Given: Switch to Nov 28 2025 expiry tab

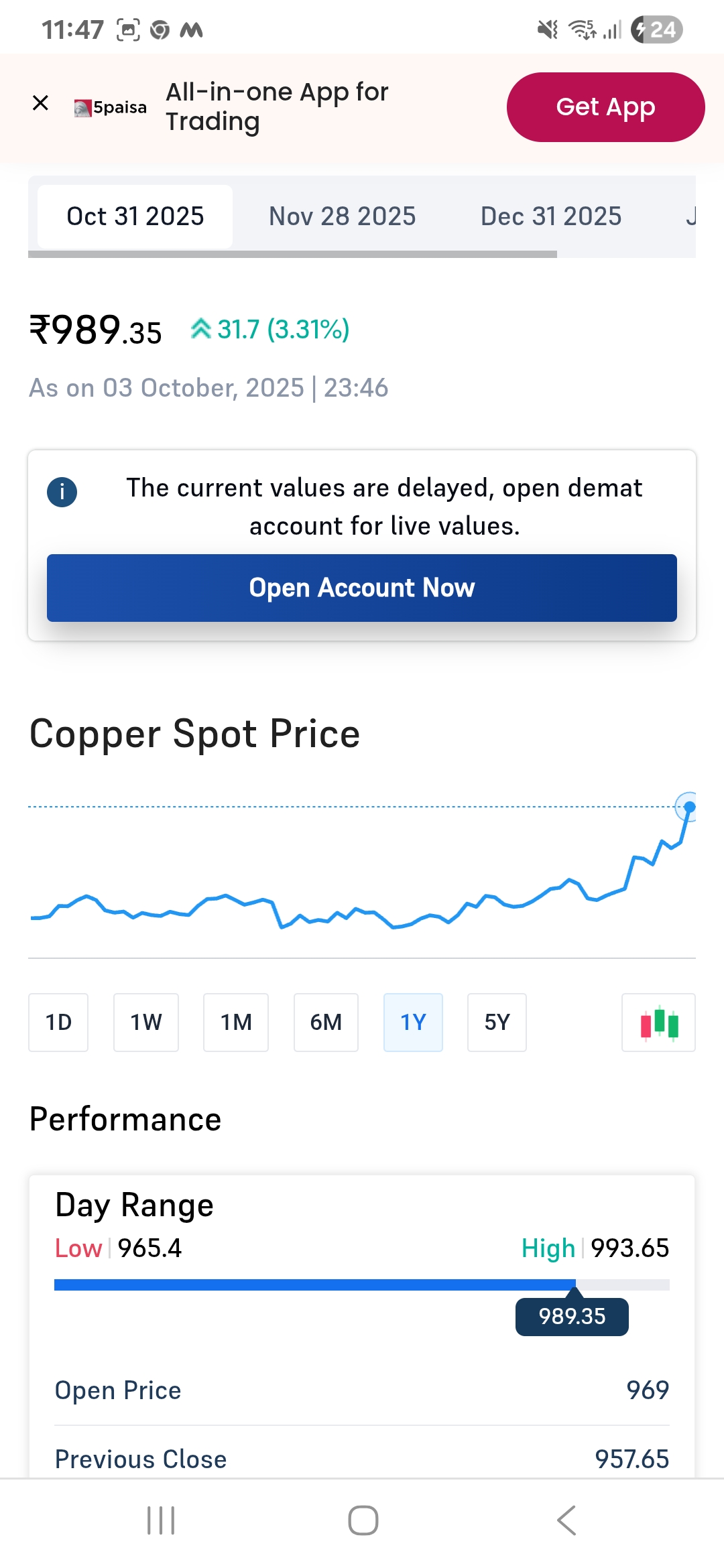Looking at the screenshot, I should [x=342, y=216].
